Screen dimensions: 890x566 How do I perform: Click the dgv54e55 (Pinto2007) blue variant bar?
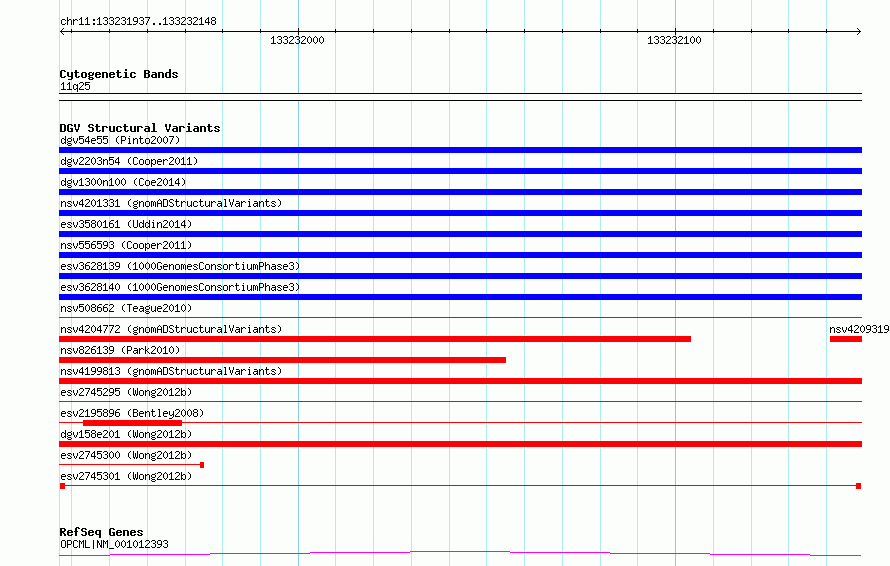(x=460, y=150)
